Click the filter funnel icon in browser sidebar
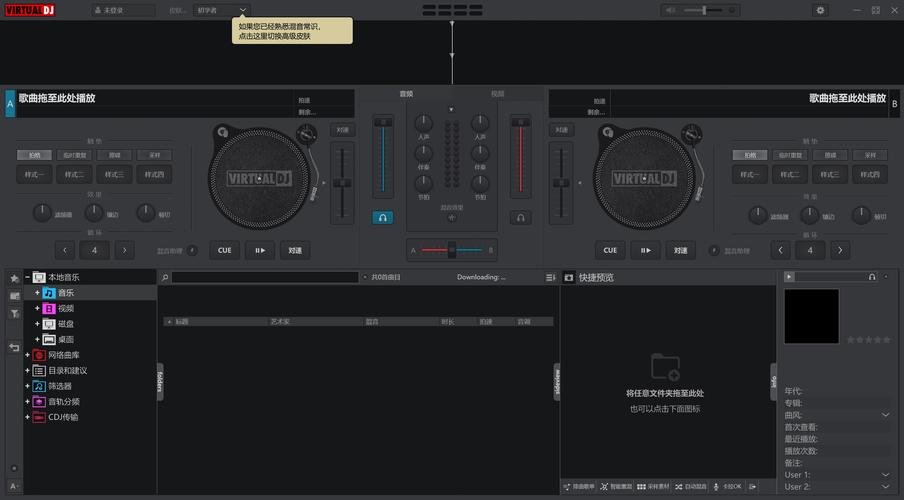Image resolution: width=904 pixels, height=500 pixels. coord(14,314)
